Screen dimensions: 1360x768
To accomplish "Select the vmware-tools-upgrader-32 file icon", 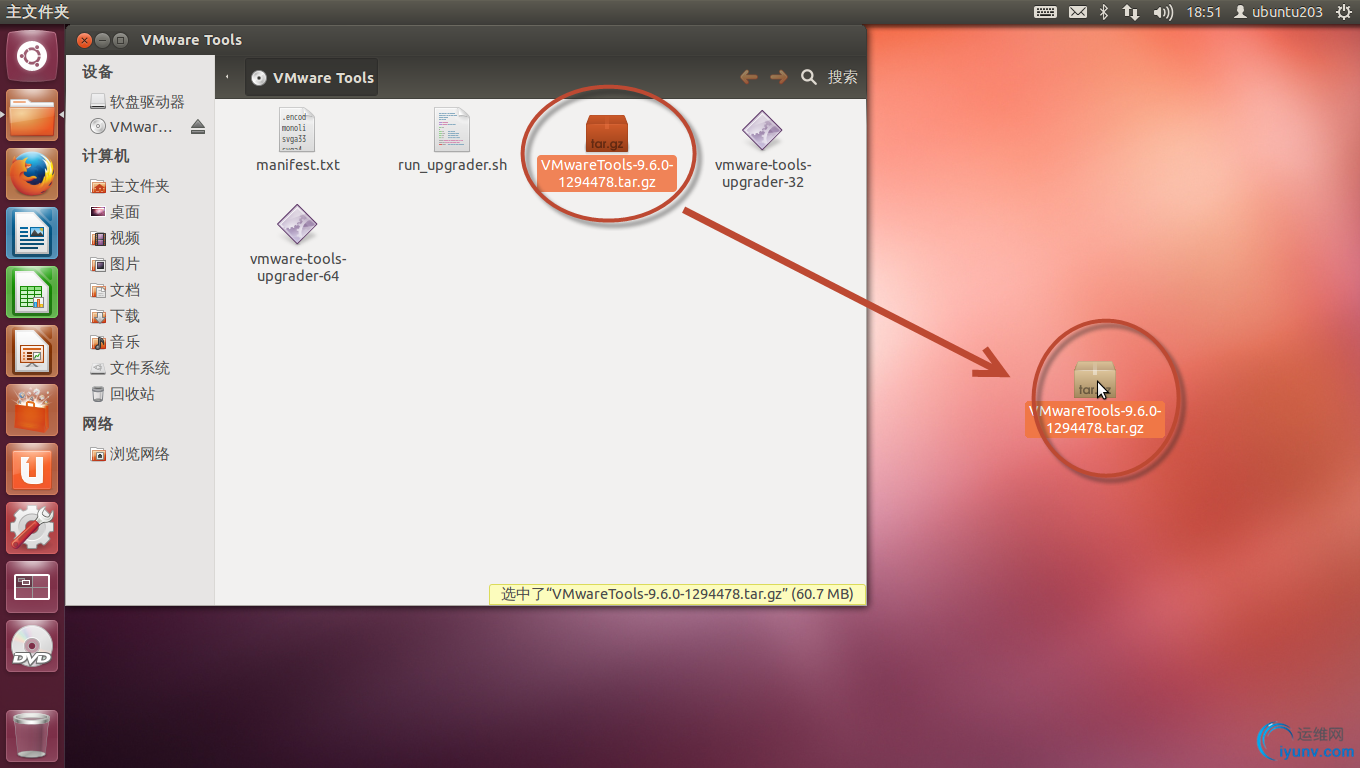I will click(762, 130).
